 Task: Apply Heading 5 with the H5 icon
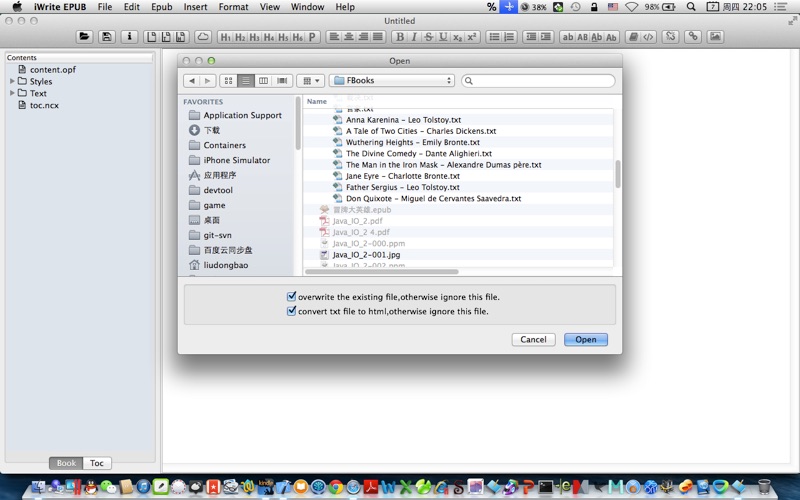283,37
